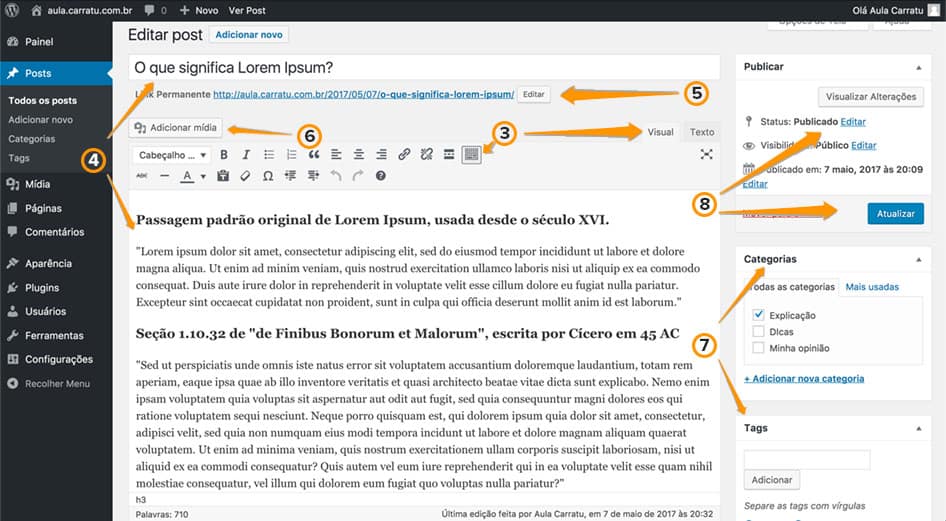The image size is (946, 521).
Task: Click the WordPress logo in admin bar
Action: point(12,10)
